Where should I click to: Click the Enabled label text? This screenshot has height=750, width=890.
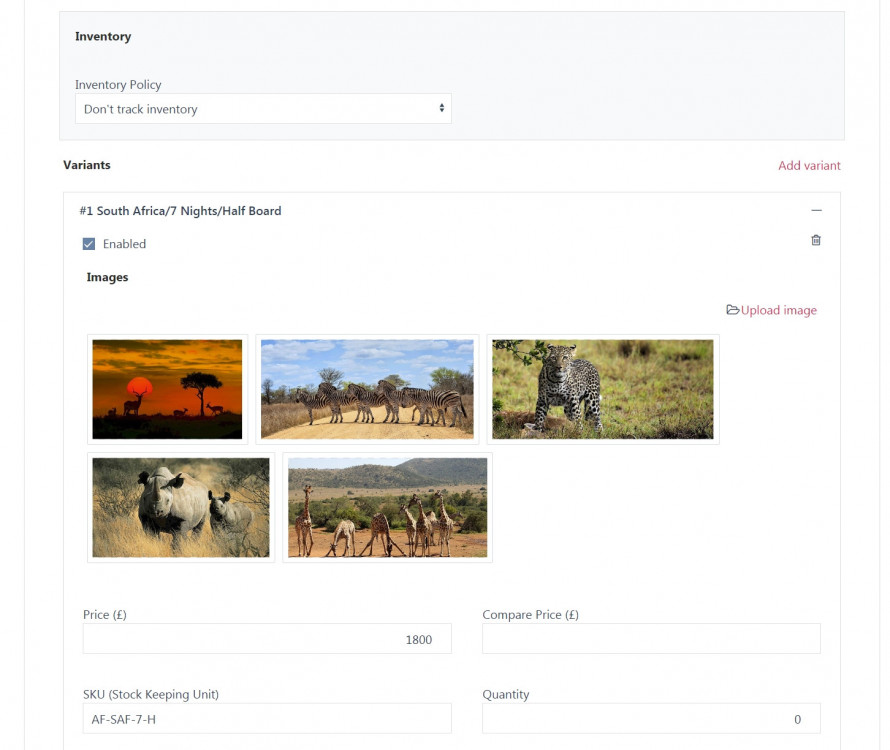[x=124, y=244]
